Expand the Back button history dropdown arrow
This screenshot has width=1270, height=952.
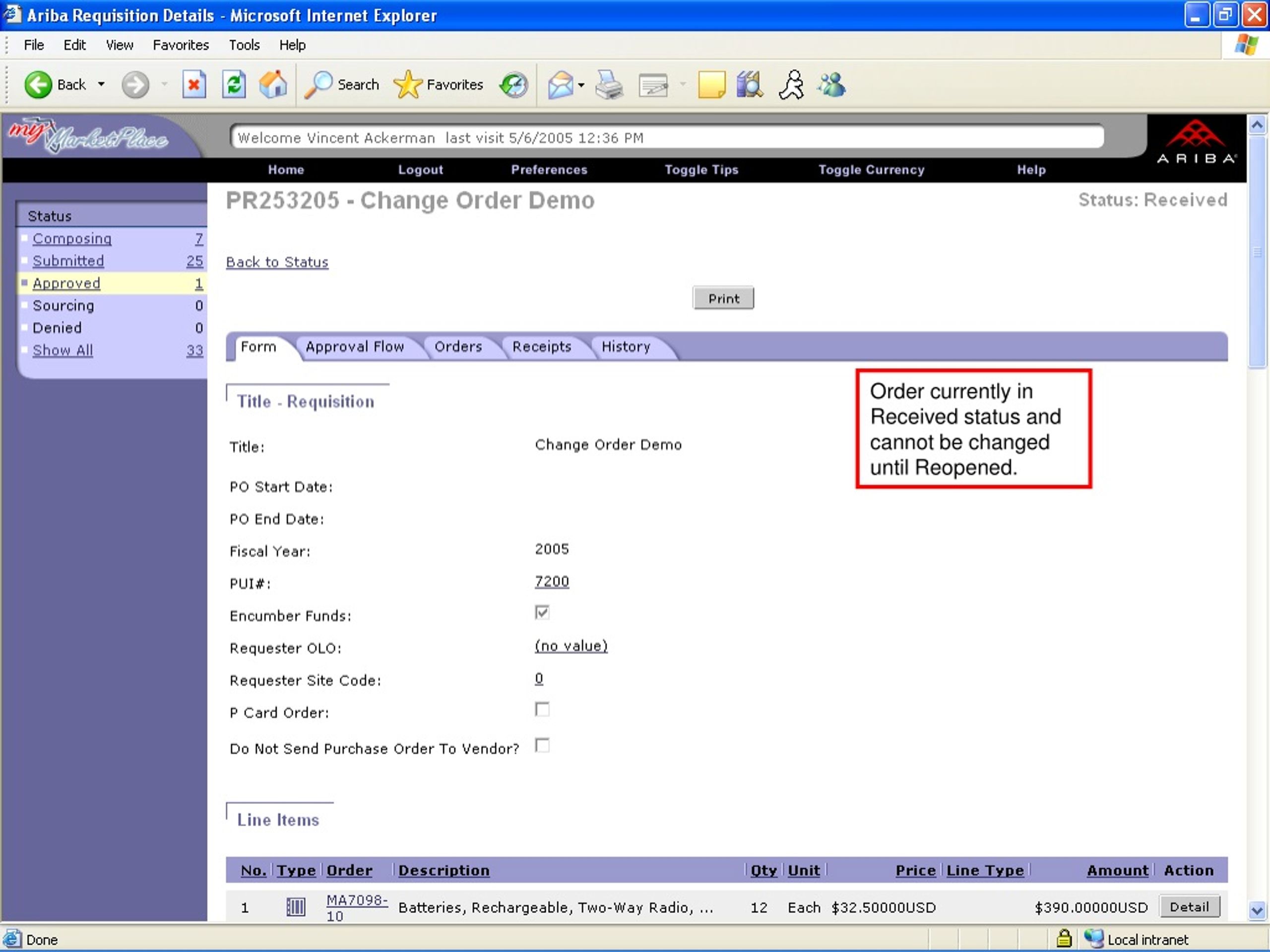point(102,85)
